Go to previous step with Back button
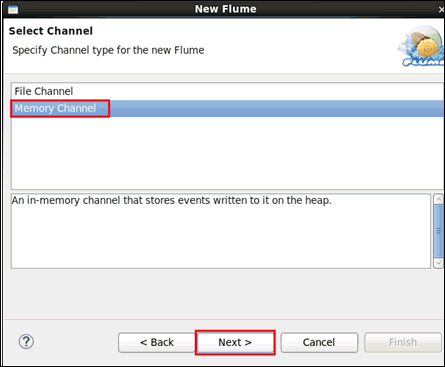Viewport: 445px width, 367px height. point(157,342)
